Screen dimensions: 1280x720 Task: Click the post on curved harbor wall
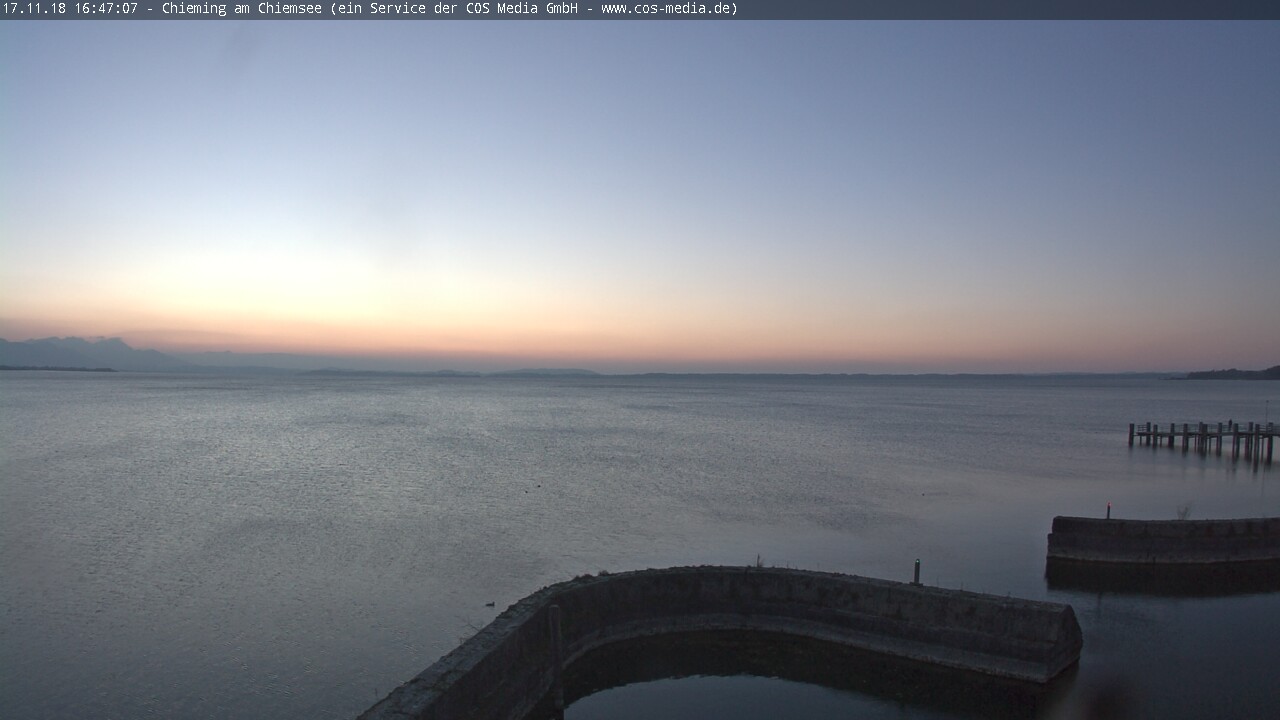click(916, 571)
